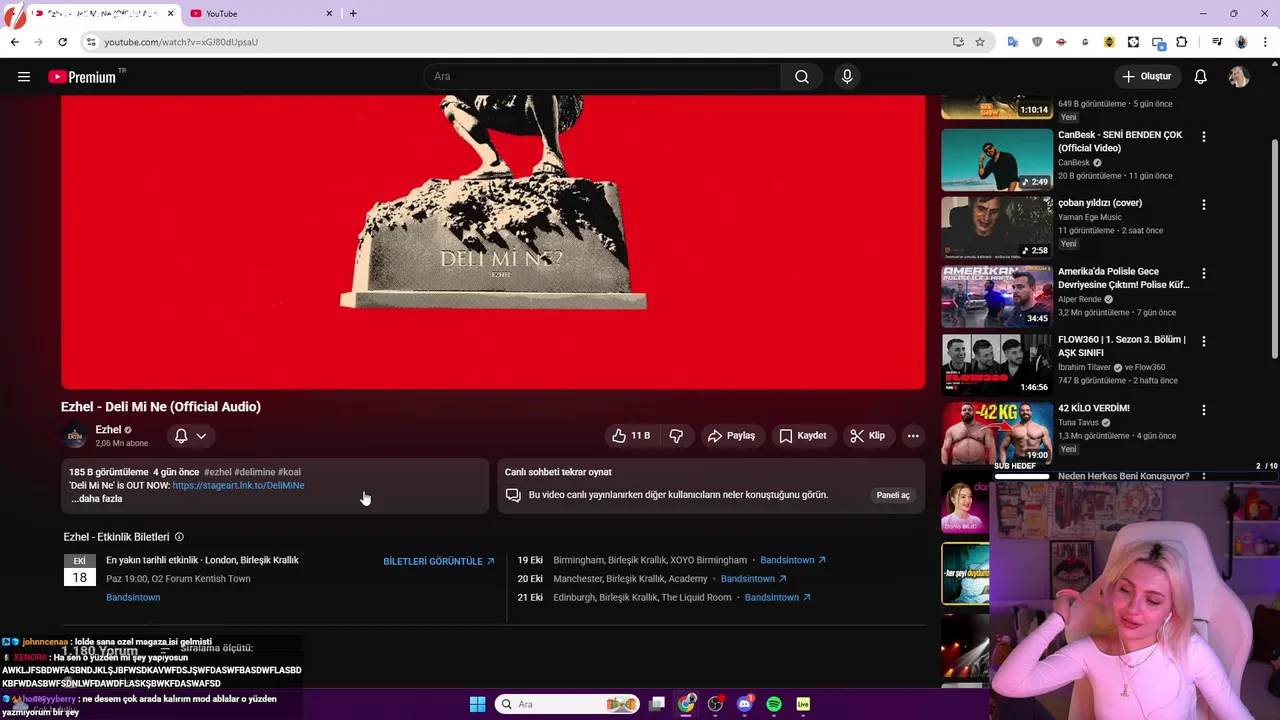Viewport: 1280px width, 720px height.
Task: Open the browser extensions puzzle icon
Action: 1182,42
